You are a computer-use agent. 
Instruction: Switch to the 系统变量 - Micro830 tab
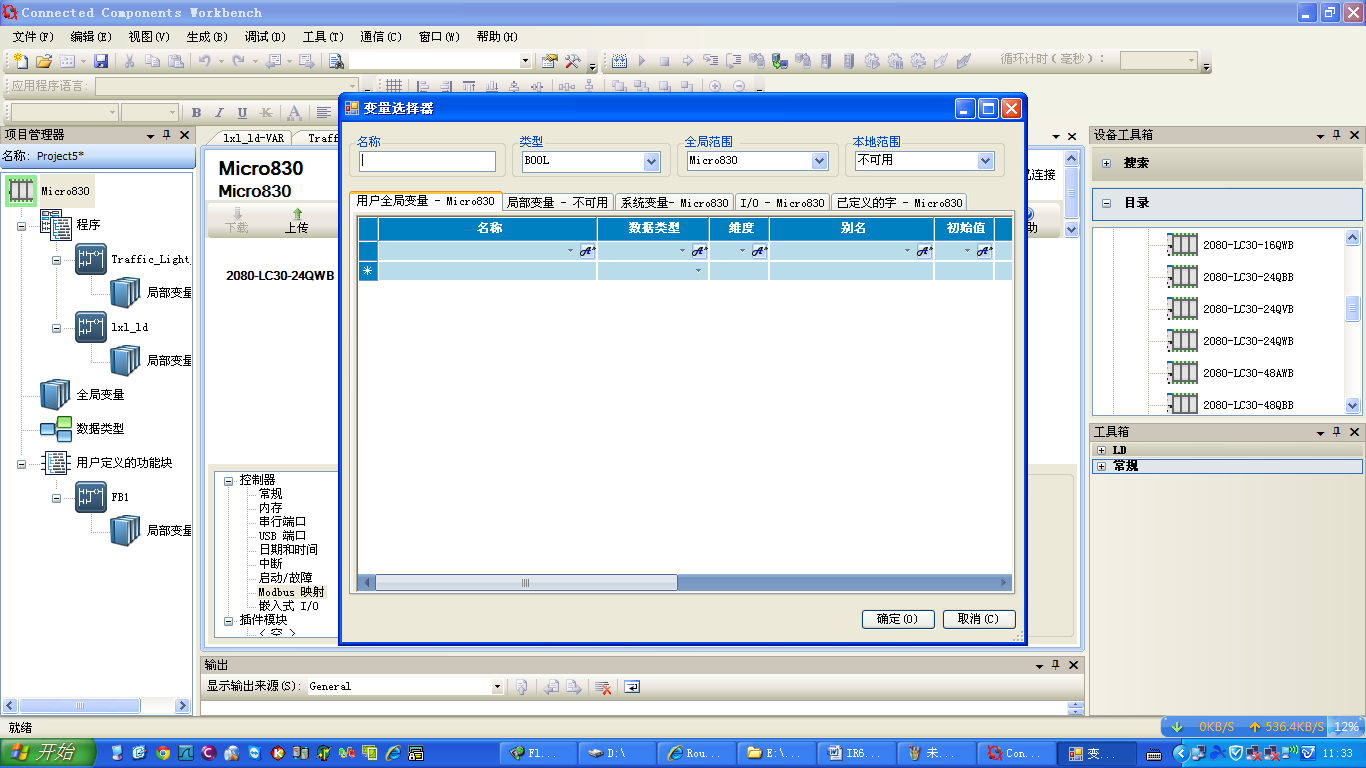click(x=674, y=203)
